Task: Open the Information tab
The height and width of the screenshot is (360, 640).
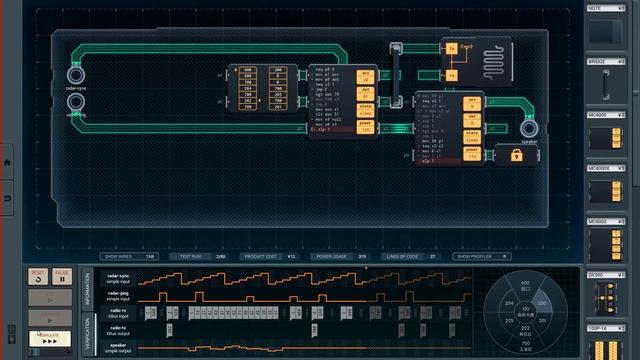Action: coord(87,289)
